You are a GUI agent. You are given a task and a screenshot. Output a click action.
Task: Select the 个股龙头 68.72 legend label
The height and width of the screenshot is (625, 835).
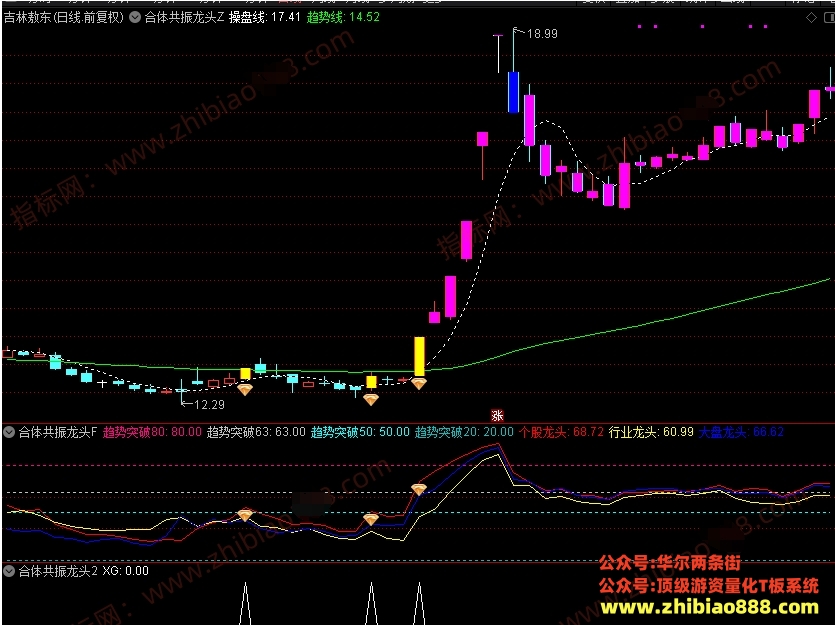click(561, 432)
